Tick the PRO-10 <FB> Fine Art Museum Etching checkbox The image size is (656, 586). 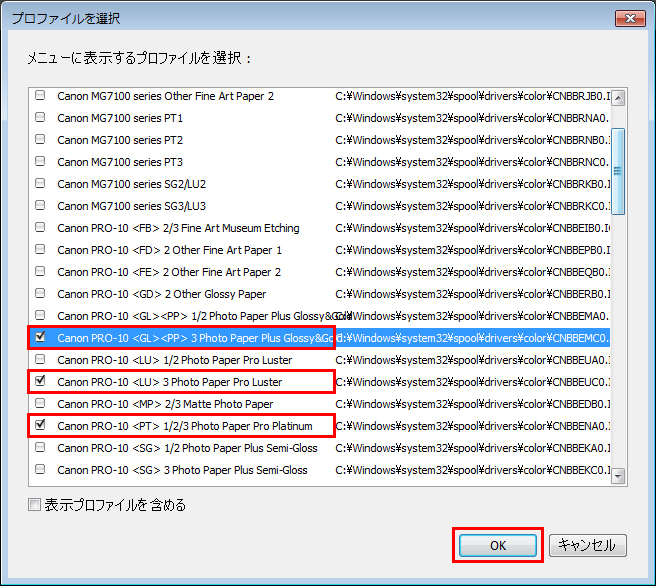tap(40, 227)
